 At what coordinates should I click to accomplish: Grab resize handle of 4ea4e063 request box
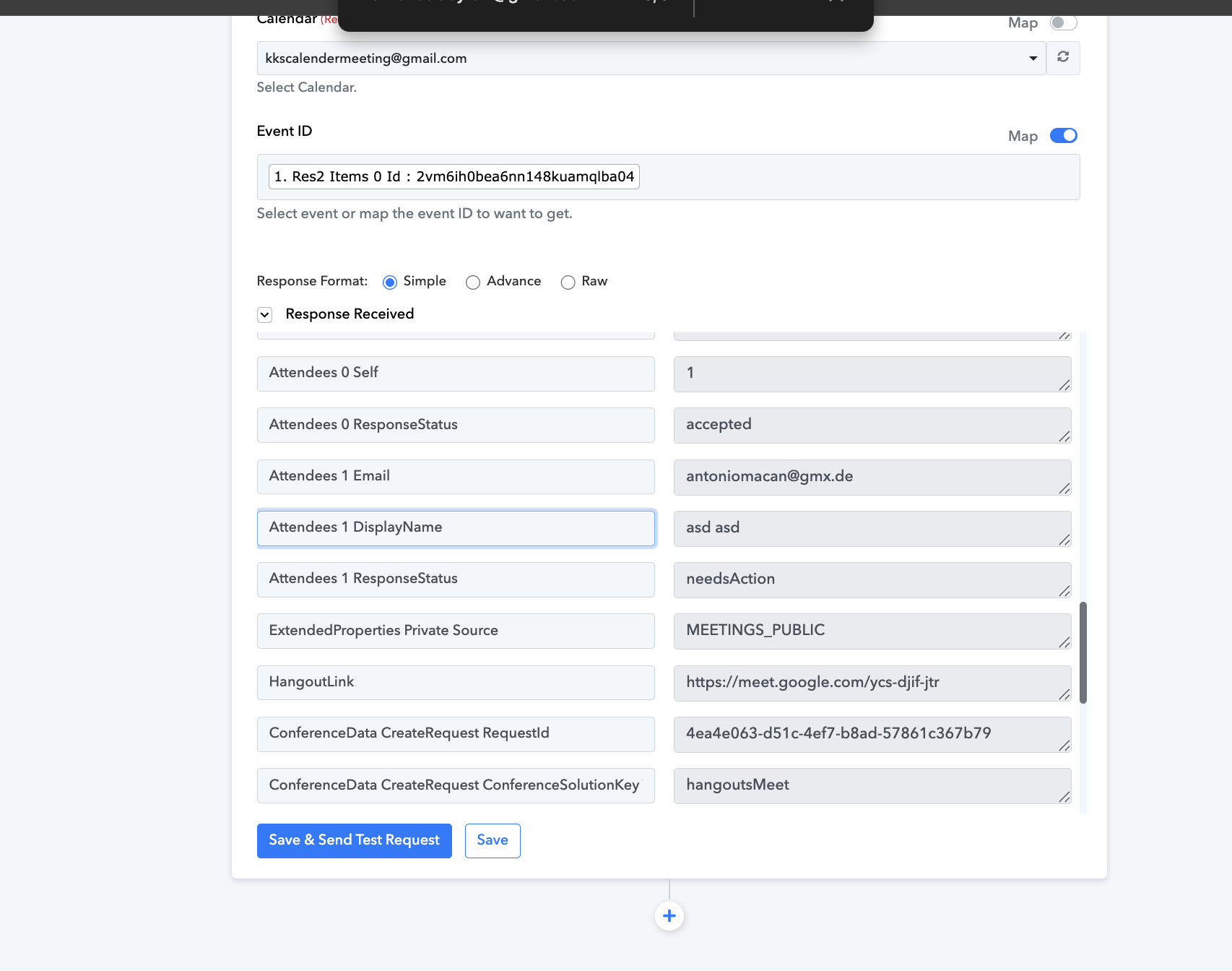pyautogui.click(x=1064, y=746)
